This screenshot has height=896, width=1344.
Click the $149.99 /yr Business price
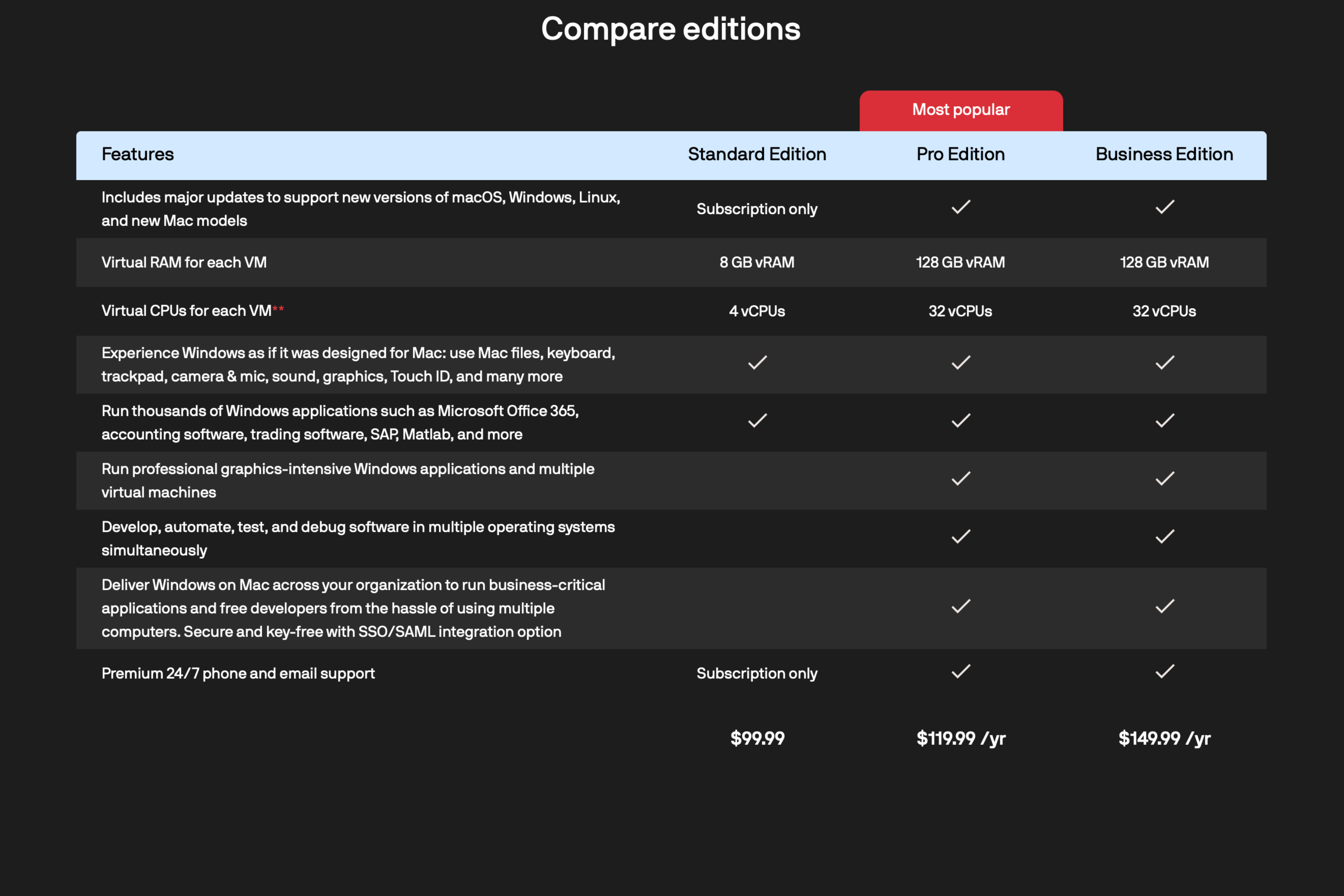[x=1164, y=738]
